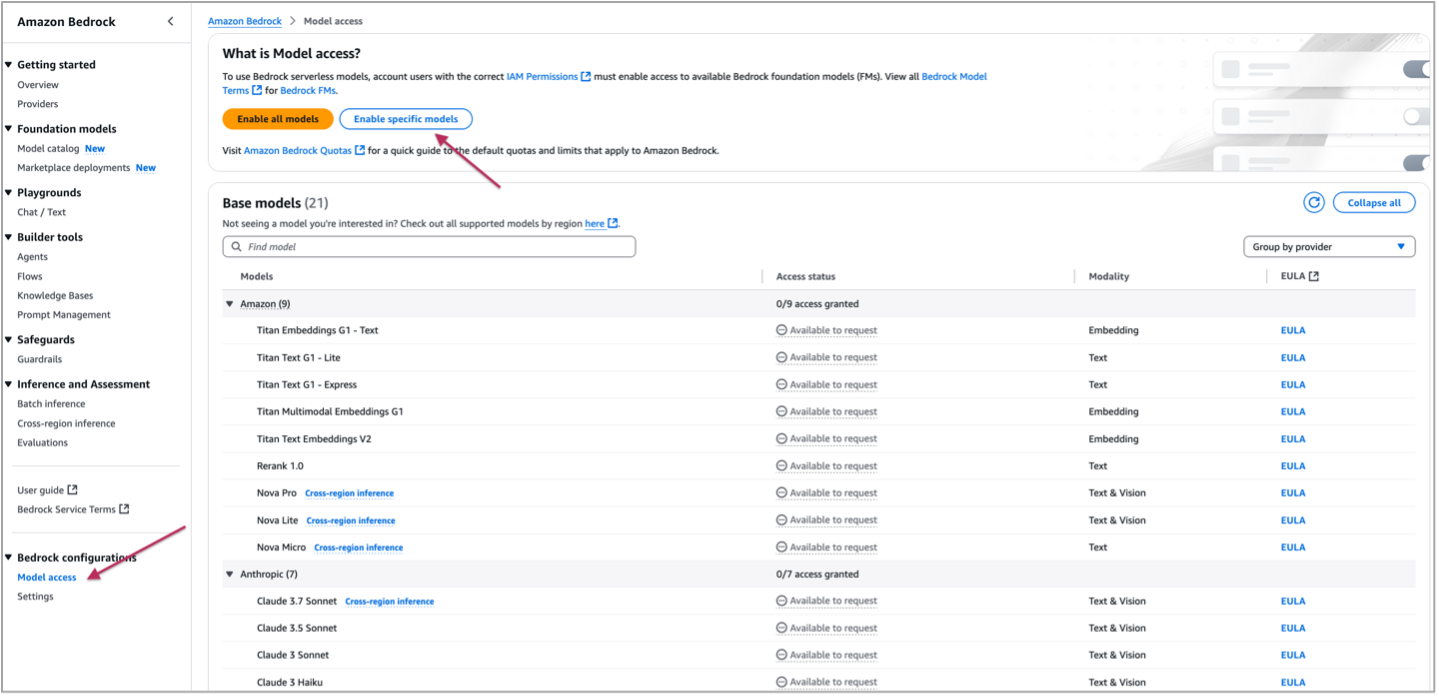The height and width of the screenshot is (696, 1439).
Task: Open Overview in the sidebar
Action: [38, 85]
